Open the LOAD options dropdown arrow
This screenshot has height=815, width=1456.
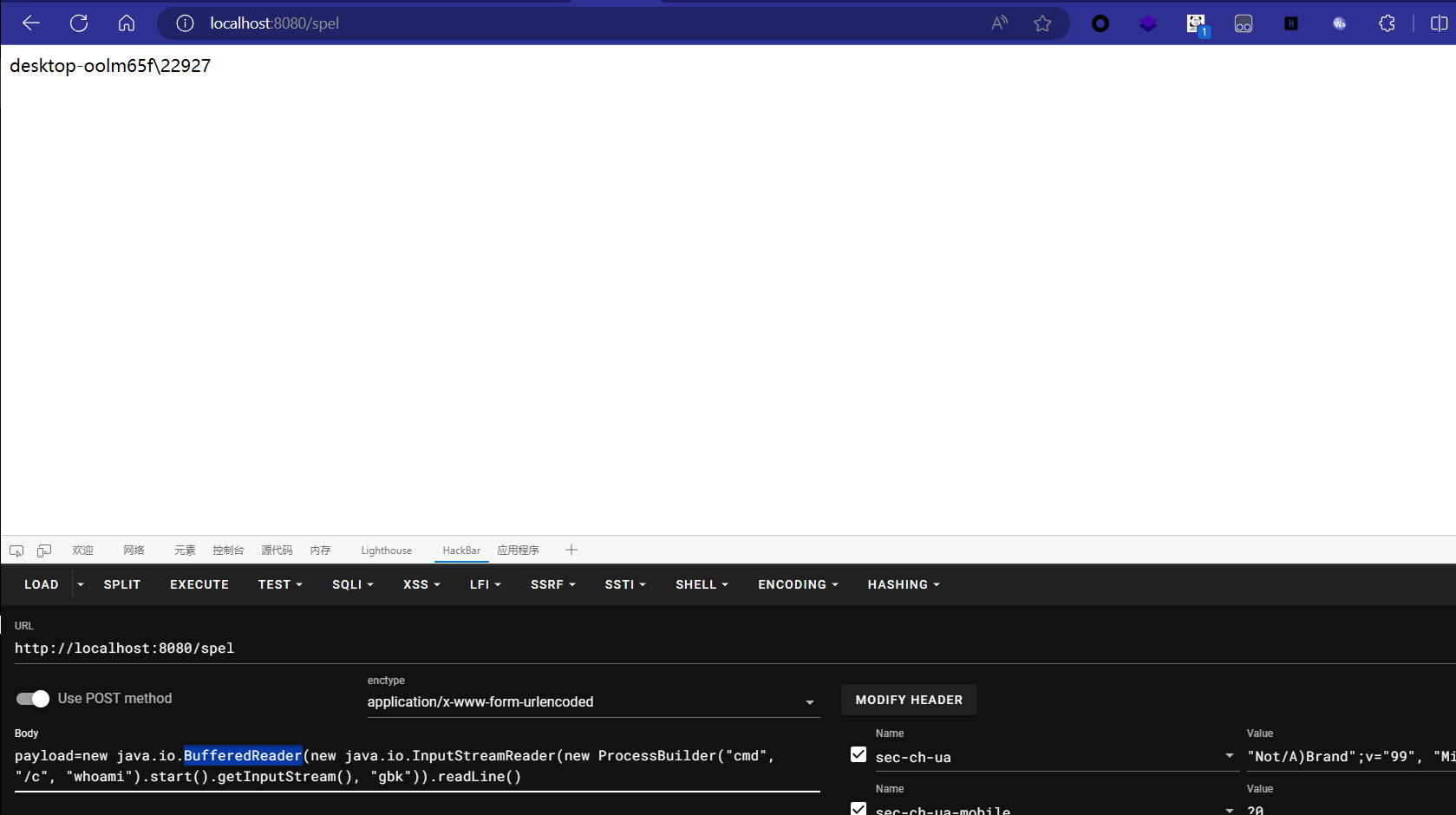click(80, 584)
